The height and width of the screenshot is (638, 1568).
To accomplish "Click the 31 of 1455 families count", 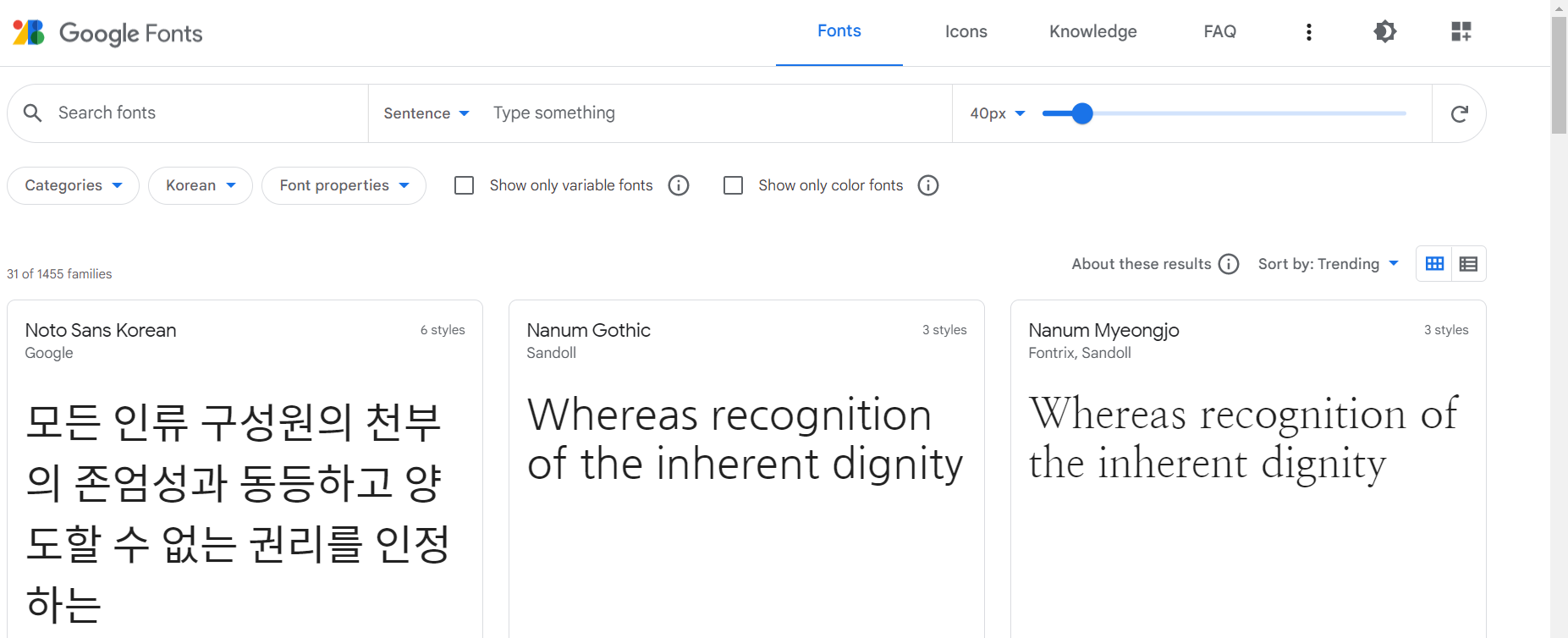I will click(59, 274).
